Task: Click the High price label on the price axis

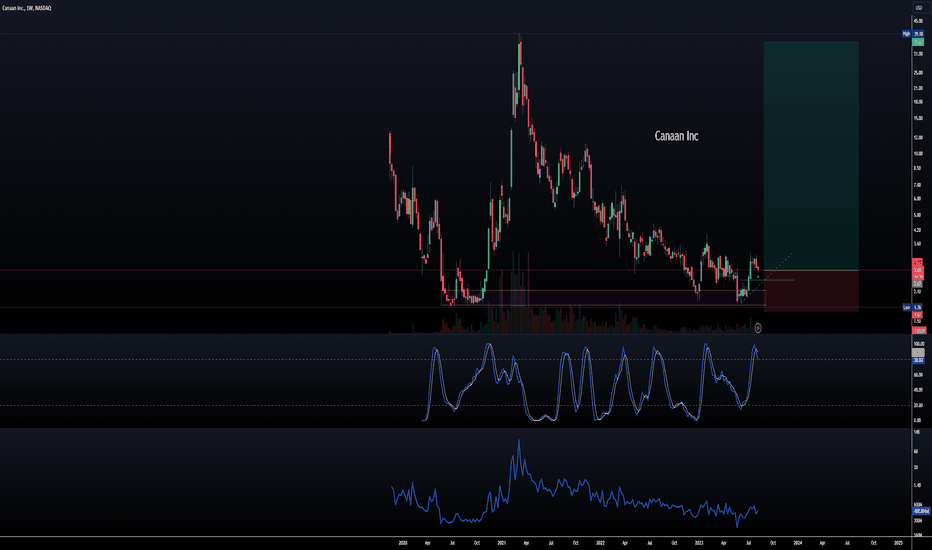Action: (913, 34)
